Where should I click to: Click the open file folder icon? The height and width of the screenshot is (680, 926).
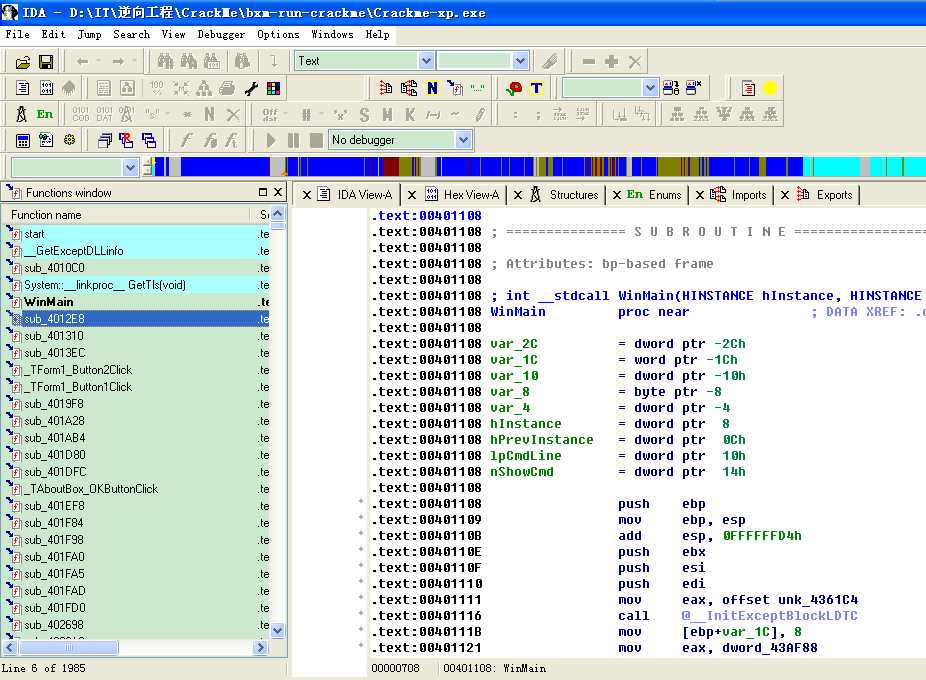coord(22,61)
